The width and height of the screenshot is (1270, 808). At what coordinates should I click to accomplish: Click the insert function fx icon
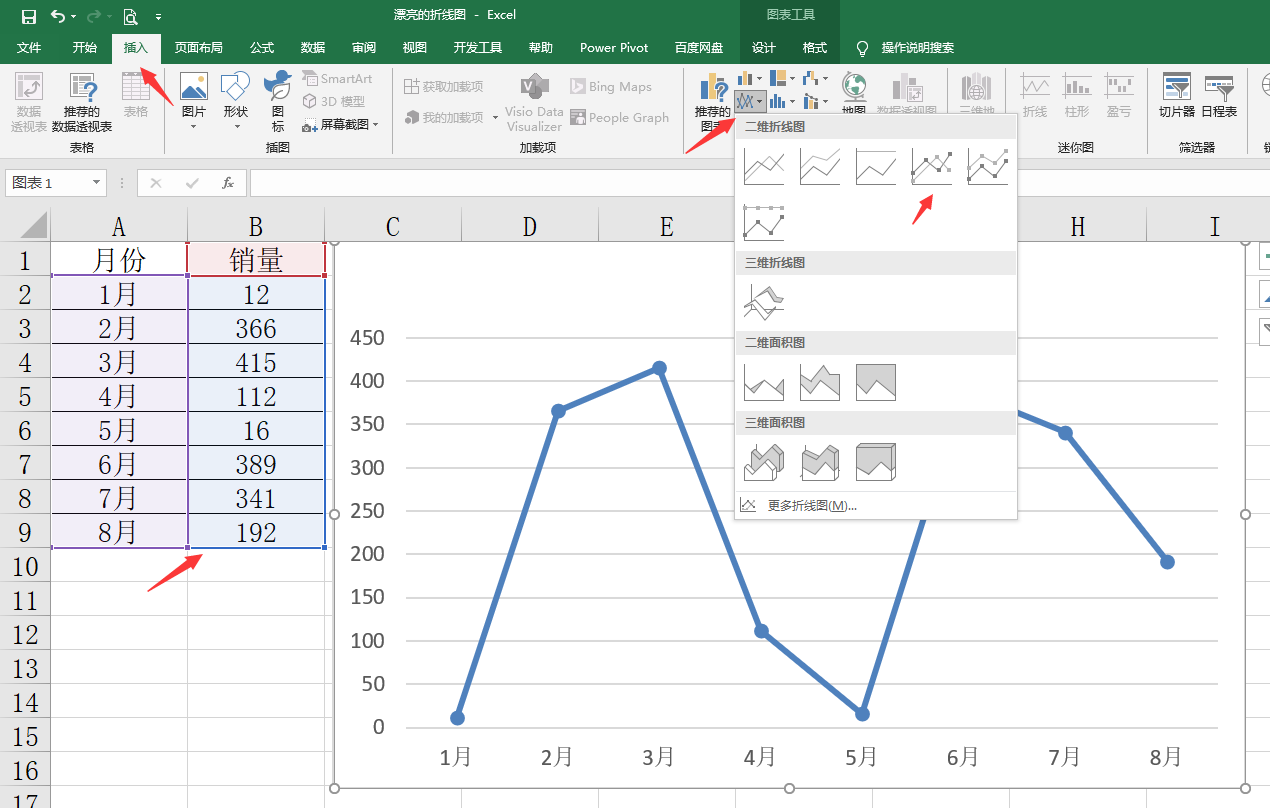(x=228, y=183)
